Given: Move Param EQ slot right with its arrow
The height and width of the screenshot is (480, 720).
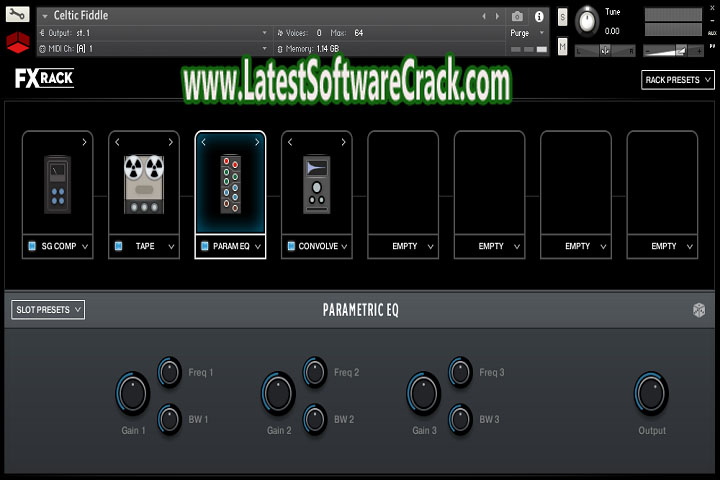Looking at the screenshot, I should 257,142.
